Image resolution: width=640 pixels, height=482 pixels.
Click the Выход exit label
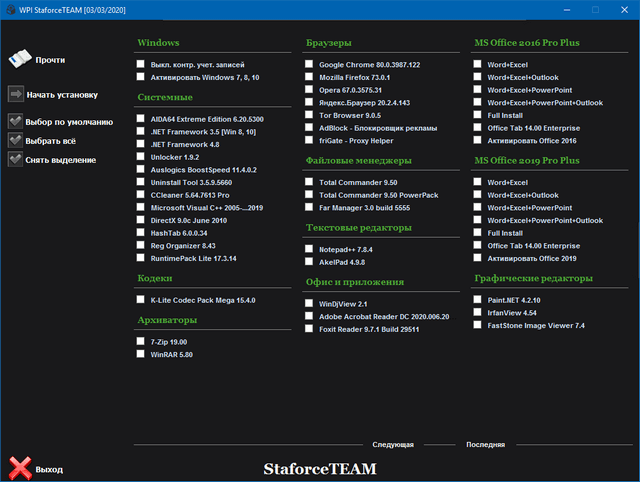pyautogui.click(x=49, y=470)
